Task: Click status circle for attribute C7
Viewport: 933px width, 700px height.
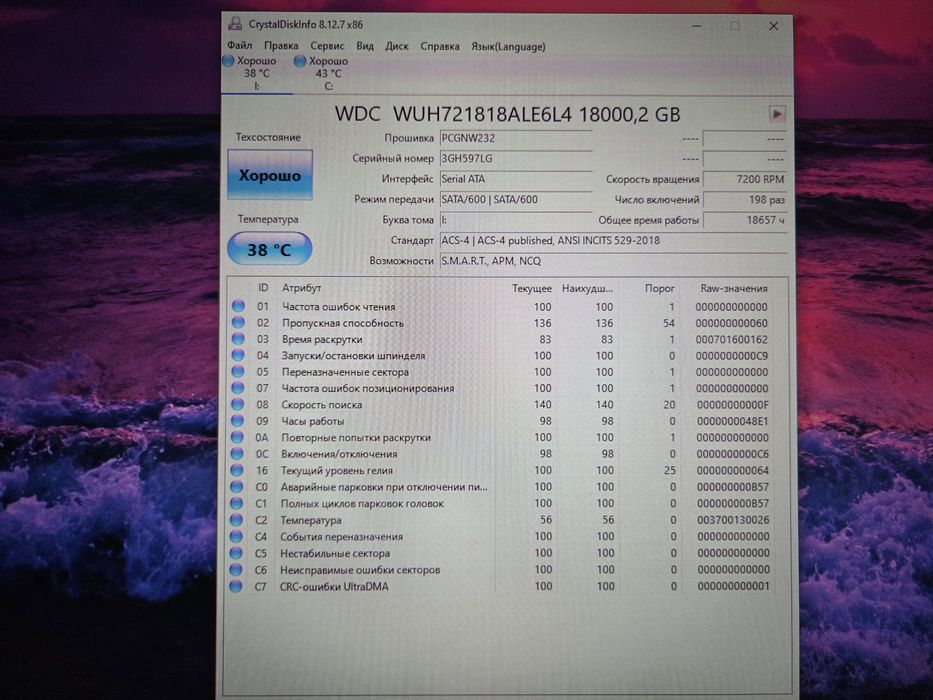Action: (x=236, y=586)
